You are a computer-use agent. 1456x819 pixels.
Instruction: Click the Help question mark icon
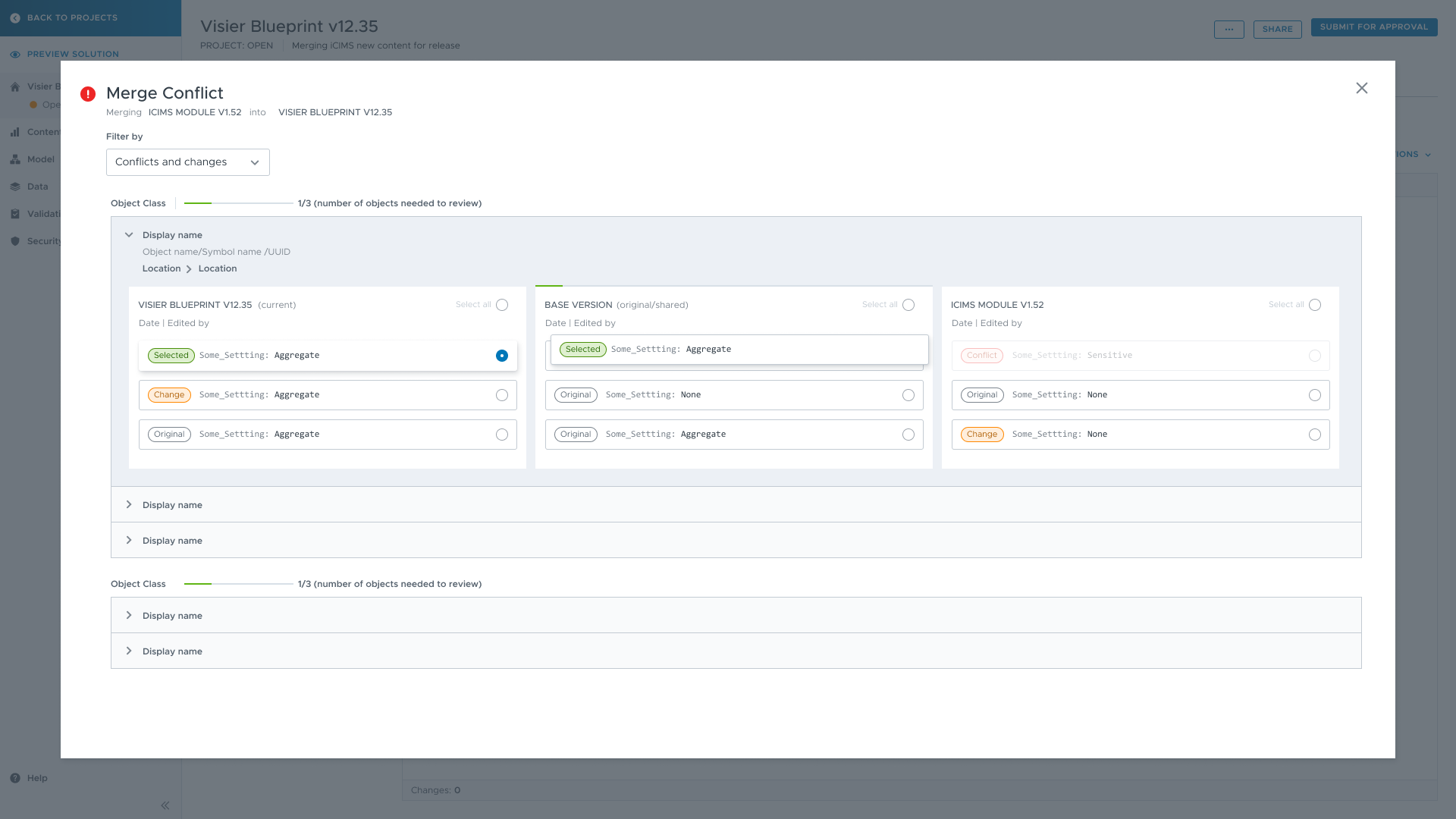point(15,778)
